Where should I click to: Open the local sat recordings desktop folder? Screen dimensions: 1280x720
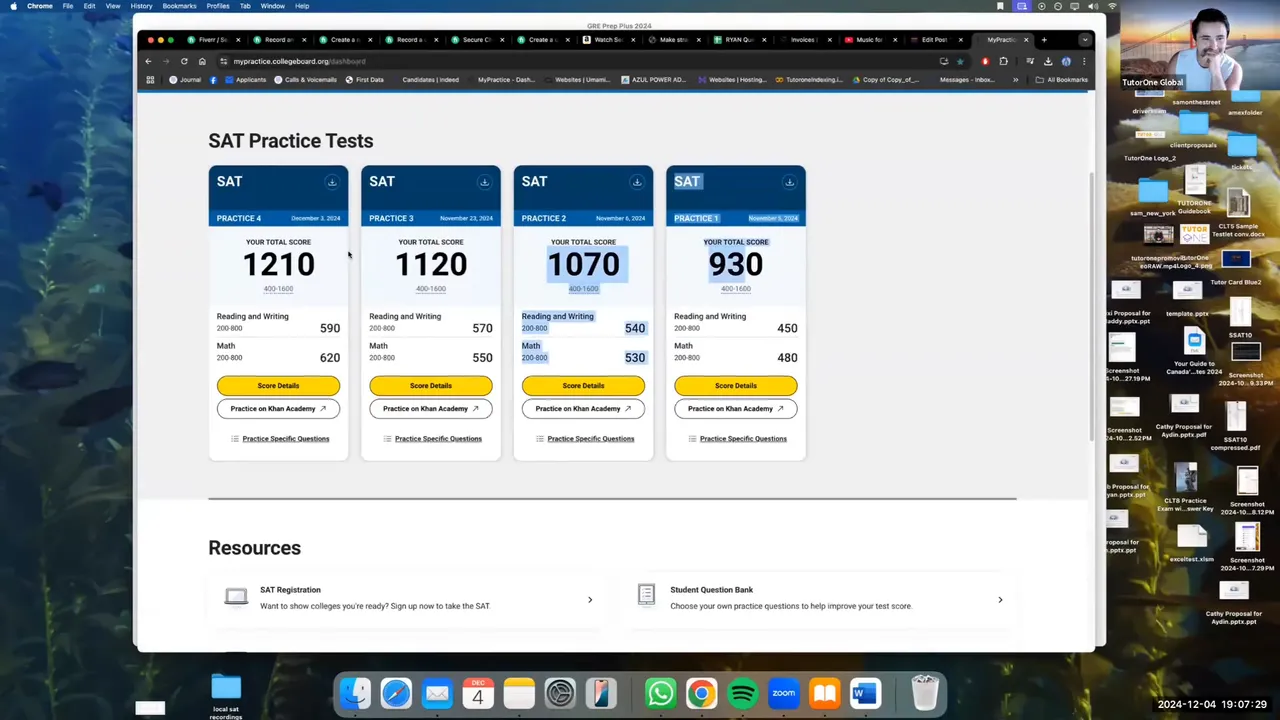(226, 697)
